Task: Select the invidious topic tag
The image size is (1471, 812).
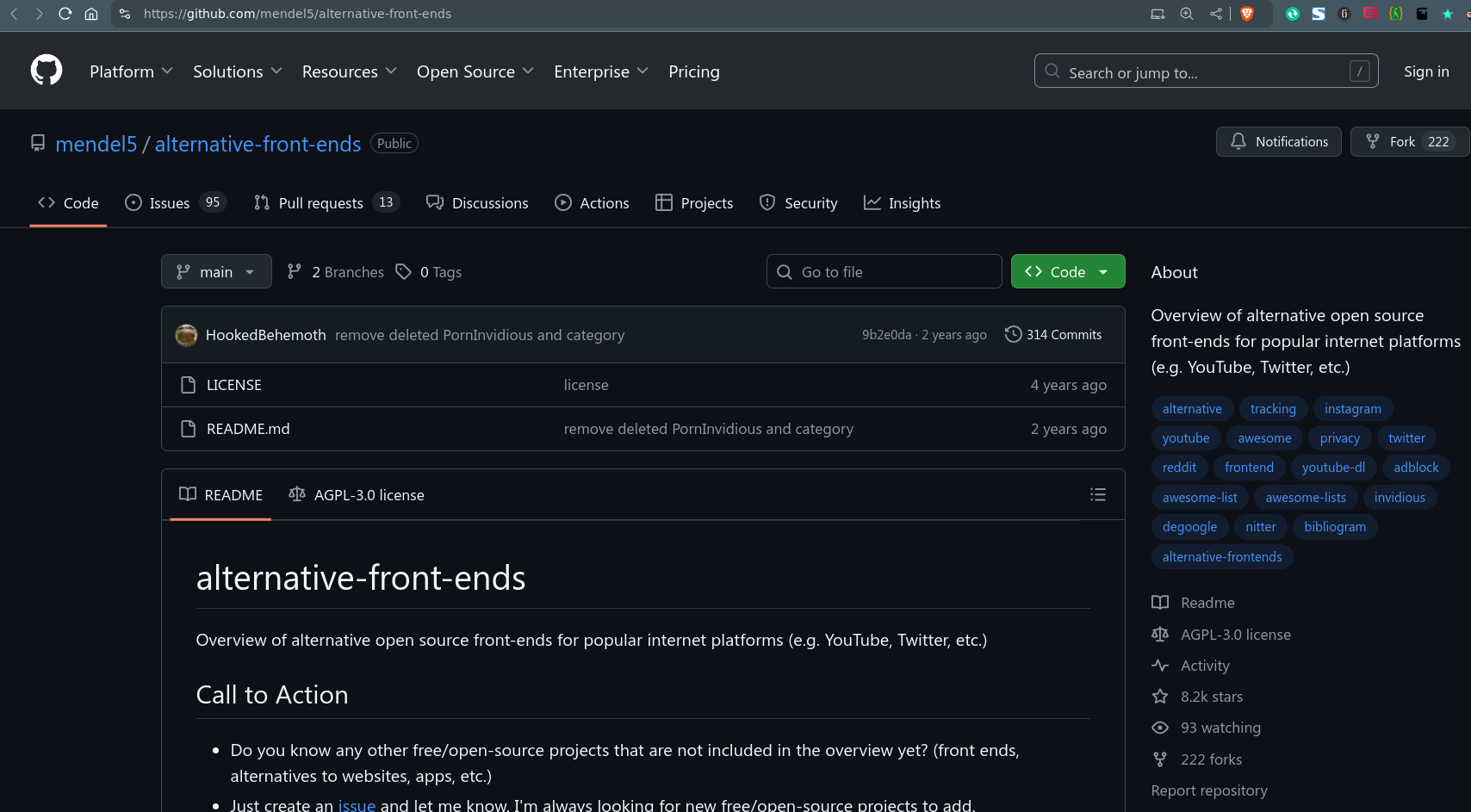Action: (x=1399, y=498)
